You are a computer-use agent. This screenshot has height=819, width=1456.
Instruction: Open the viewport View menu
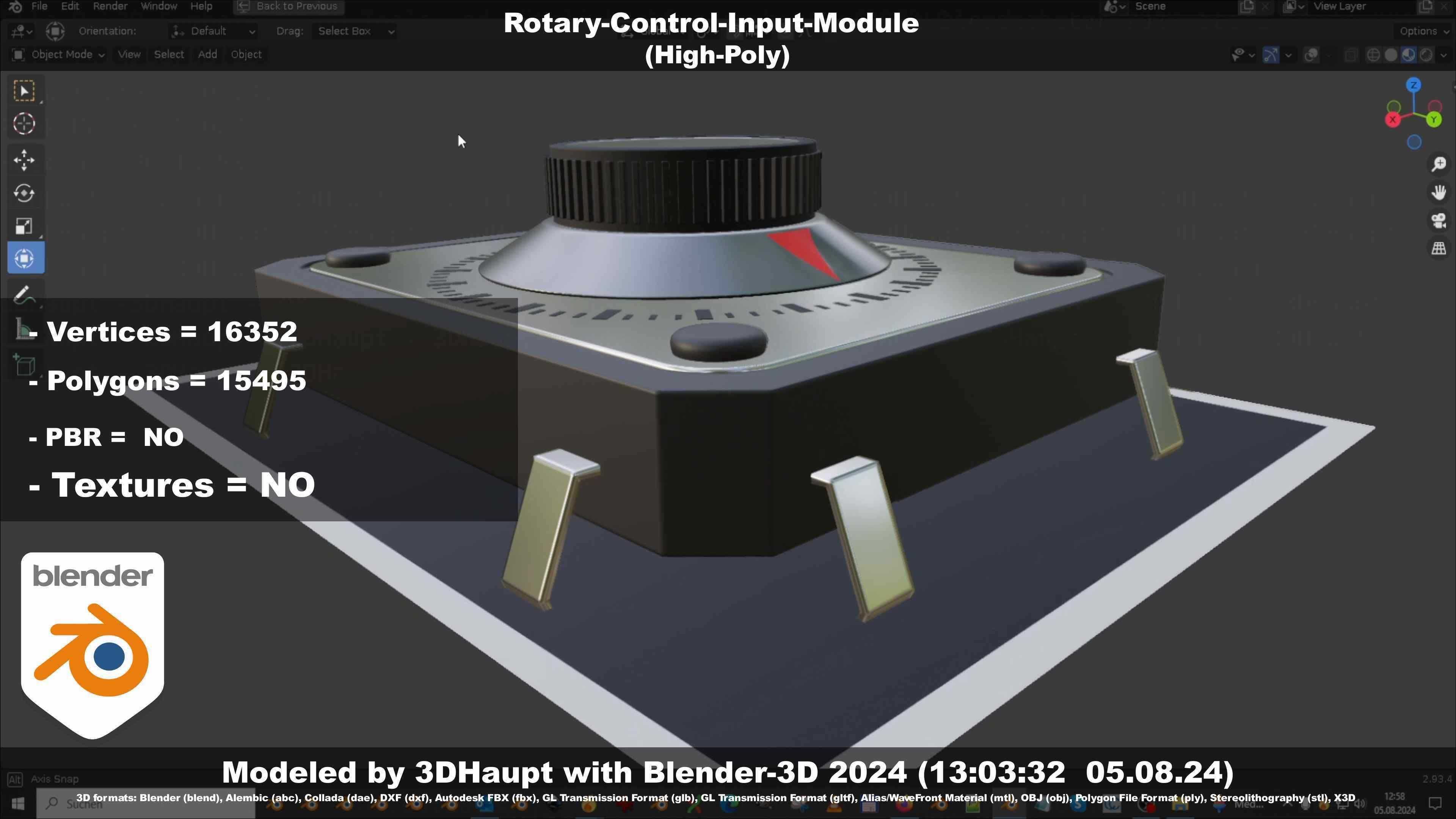click(129, 55)
